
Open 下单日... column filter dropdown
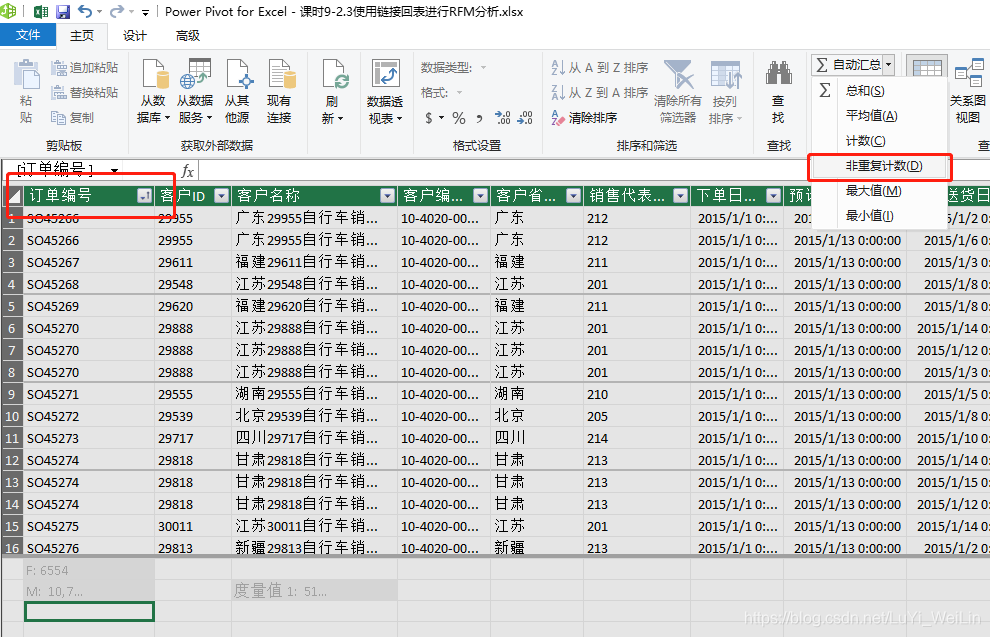(x=773, y=196)
